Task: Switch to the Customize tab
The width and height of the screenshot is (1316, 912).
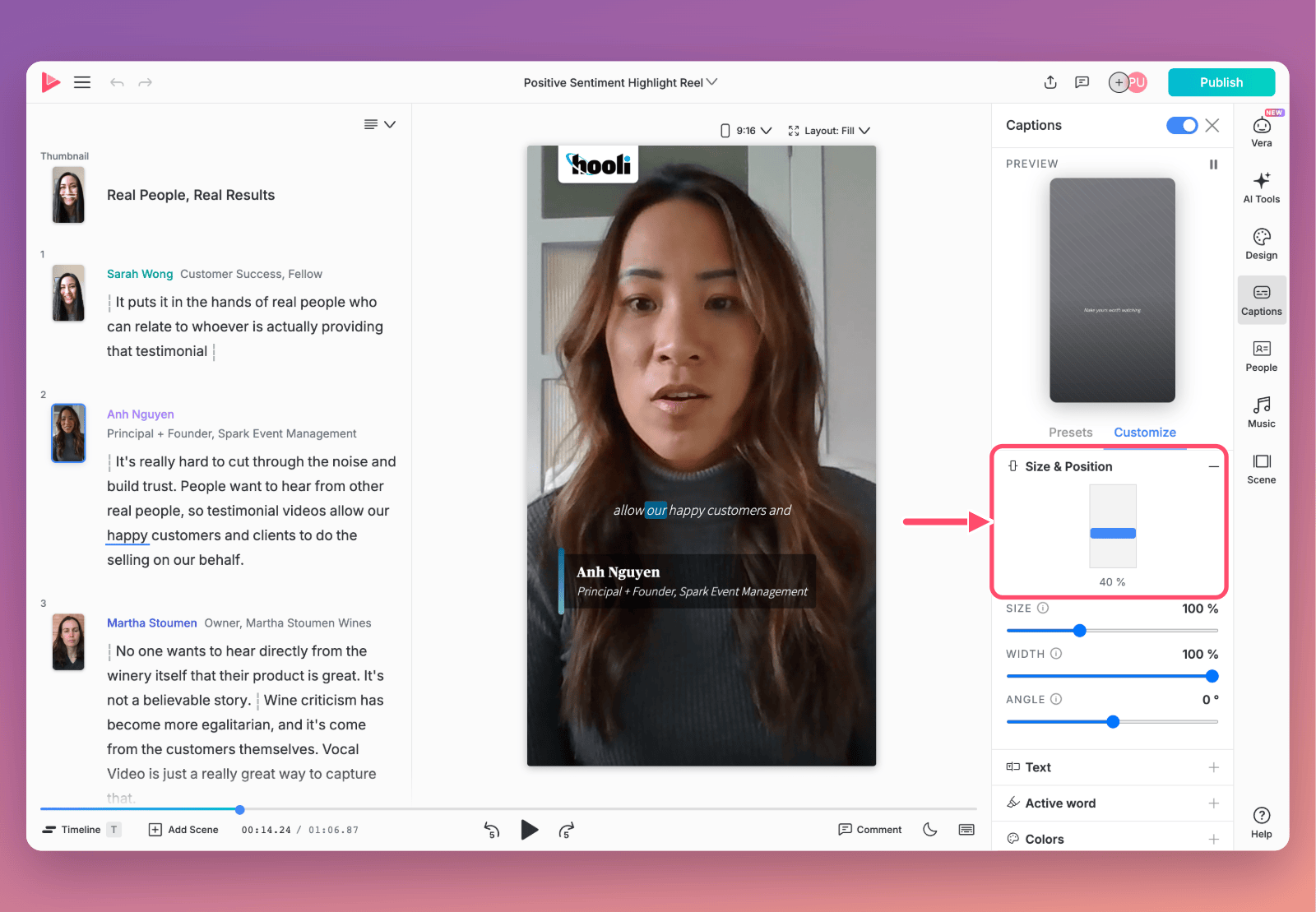Action: point(1145,433)
